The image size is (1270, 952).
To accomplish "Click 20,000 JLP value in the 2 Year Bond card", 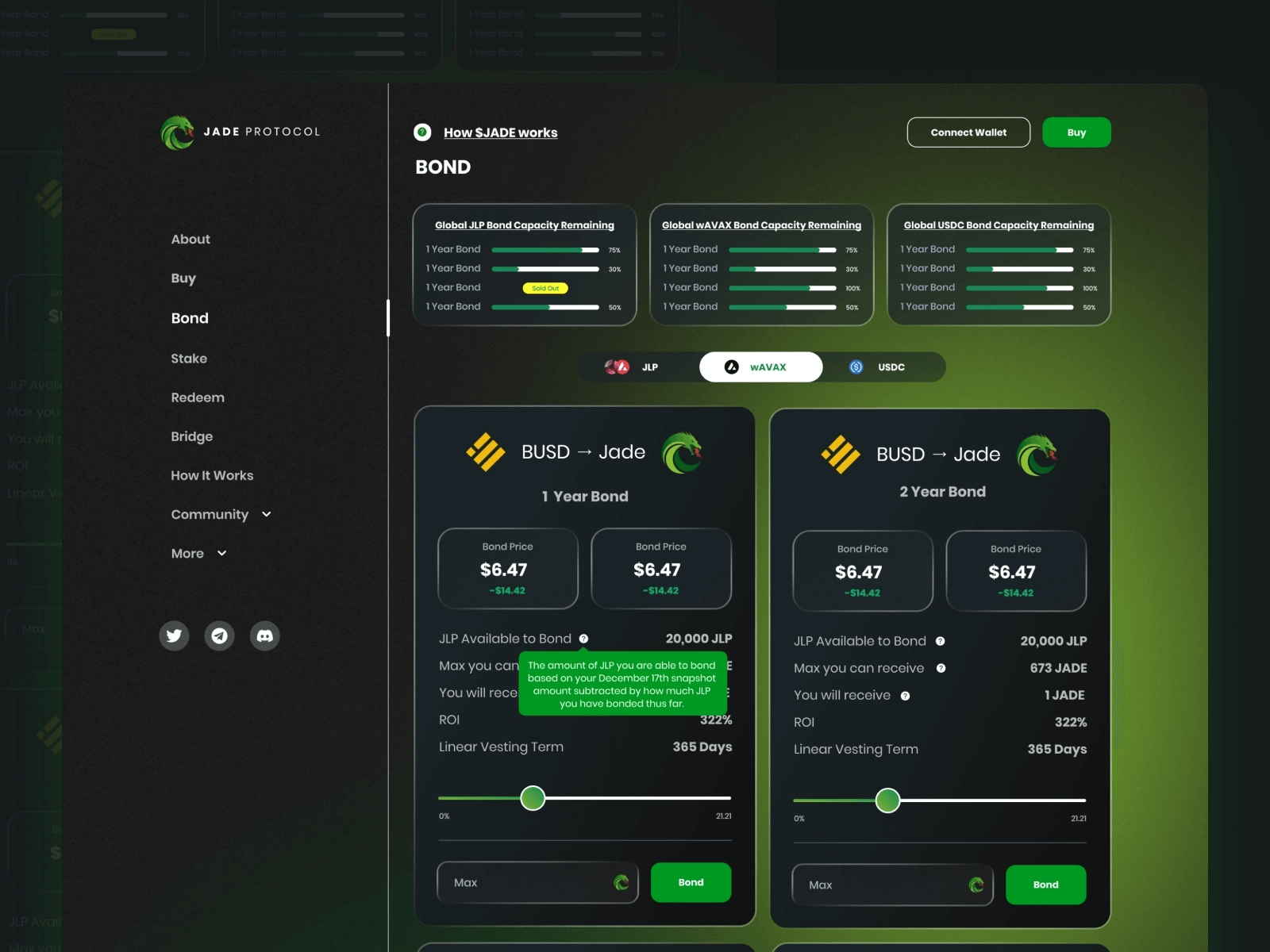I will point(1054,641).
